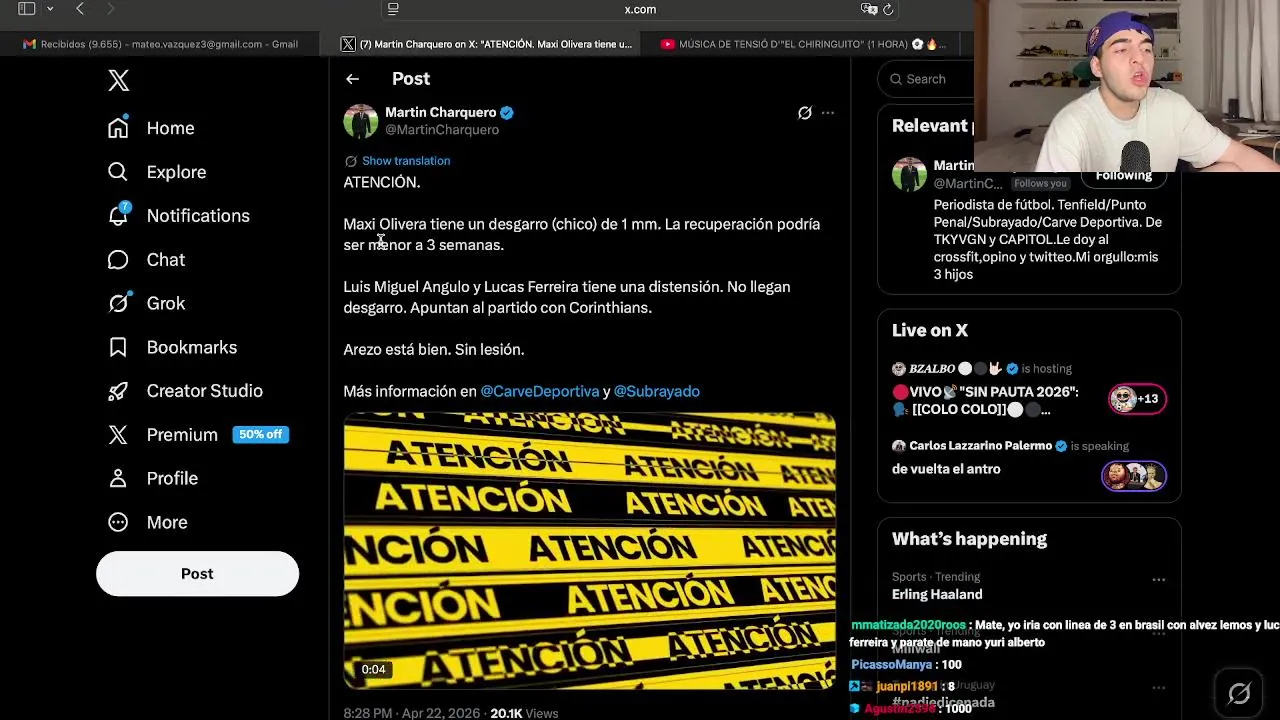Open Creator Studio
The image size is (1280, 720).
coord(185,391)
